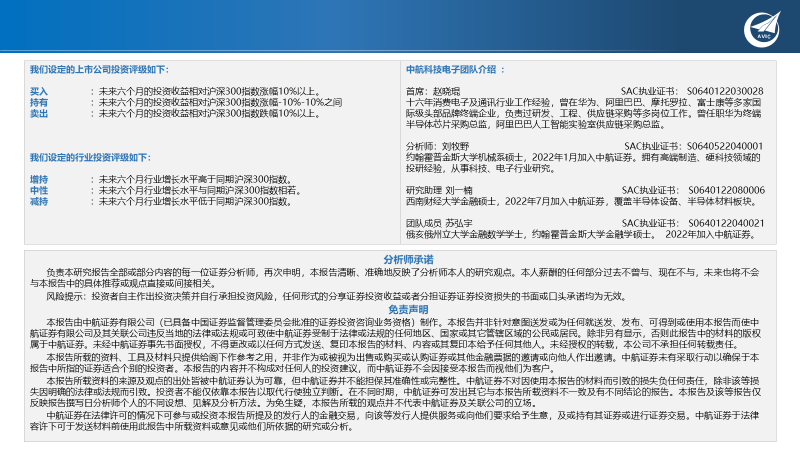Select heading '我们设定的上市公司投资评级如下'

pos(97,69)
